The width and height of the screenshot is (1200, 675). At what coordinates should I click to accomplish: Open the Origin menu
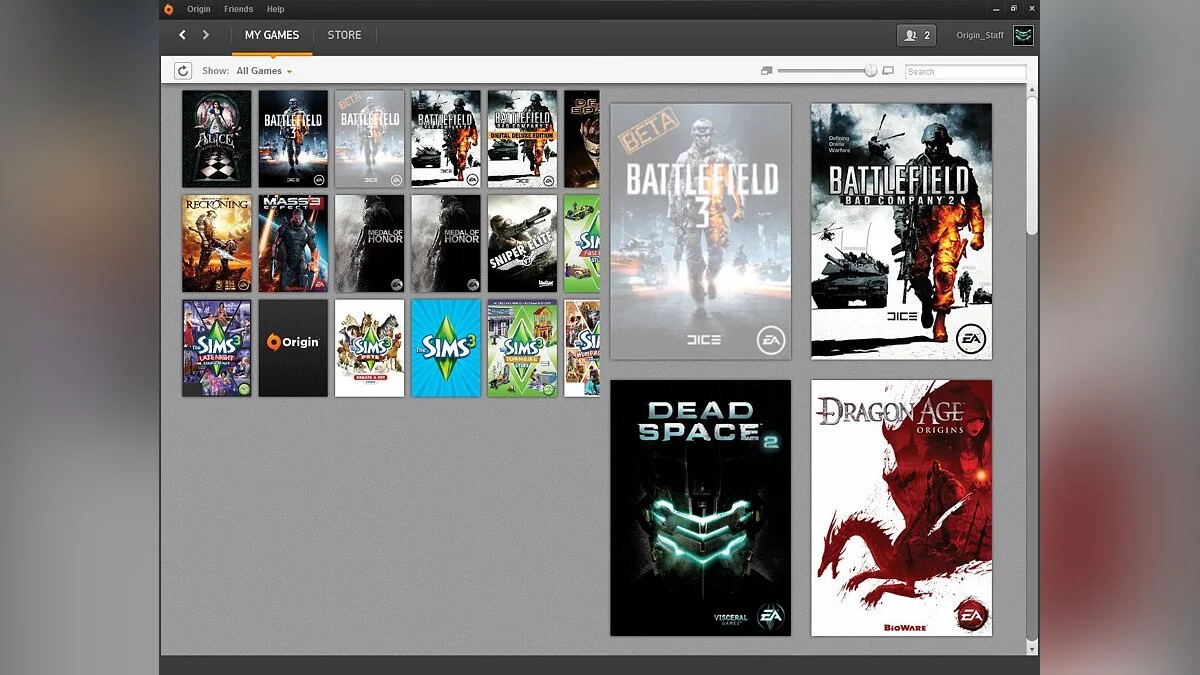coord(199,9)
